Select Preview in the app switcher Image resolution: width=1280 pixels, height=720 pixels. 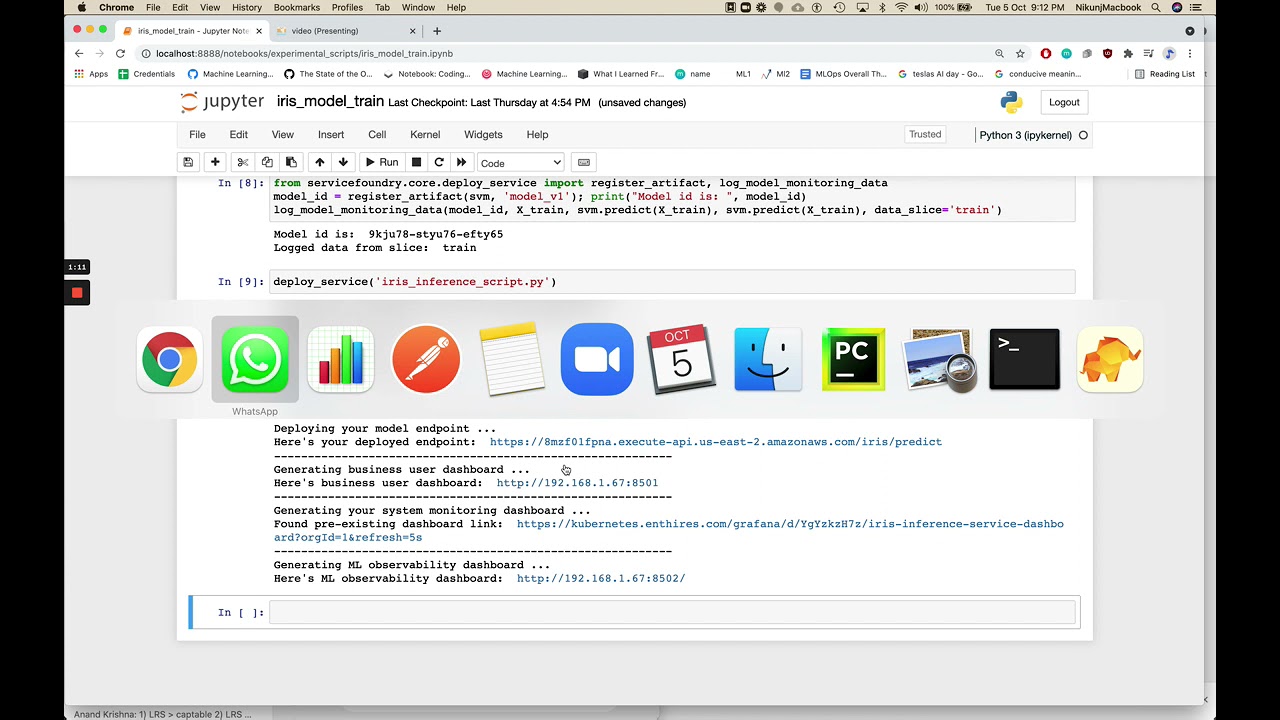click(x=939, y=360)
